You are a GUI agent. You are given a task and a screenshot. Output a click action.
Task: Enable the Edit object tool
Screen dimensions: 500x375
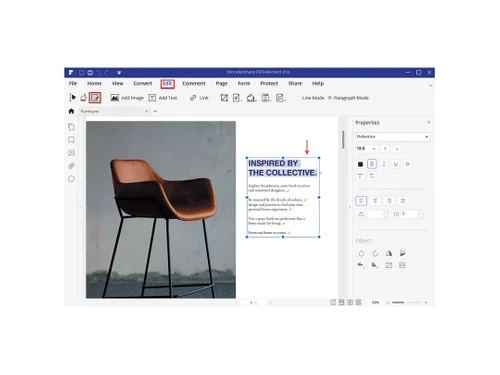click(x=95, y=98)
